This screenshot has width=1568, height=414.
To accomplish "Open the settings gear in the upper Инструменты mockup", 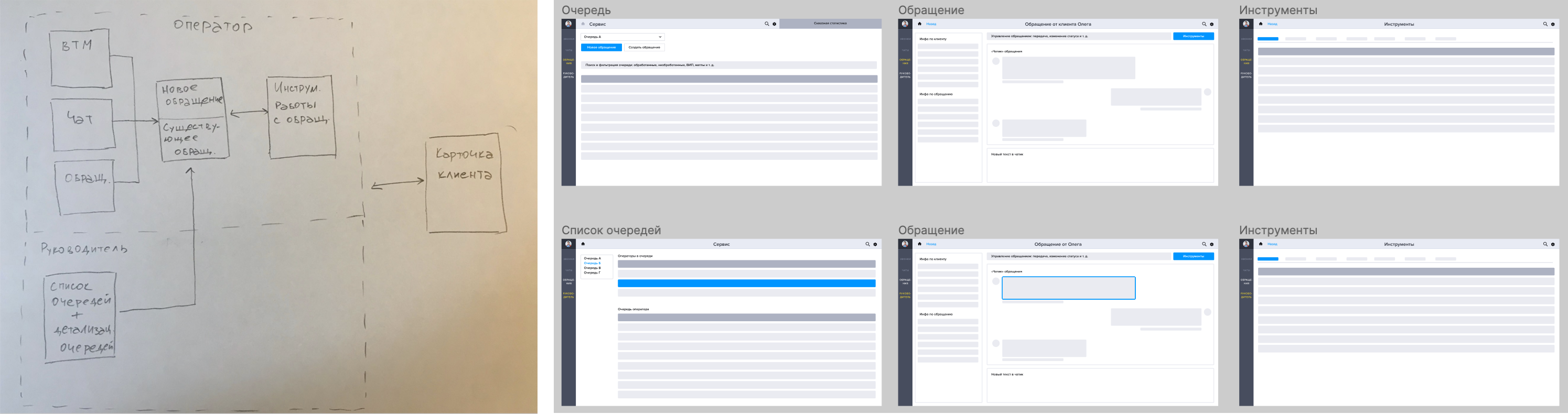I will click(1553, 24).
